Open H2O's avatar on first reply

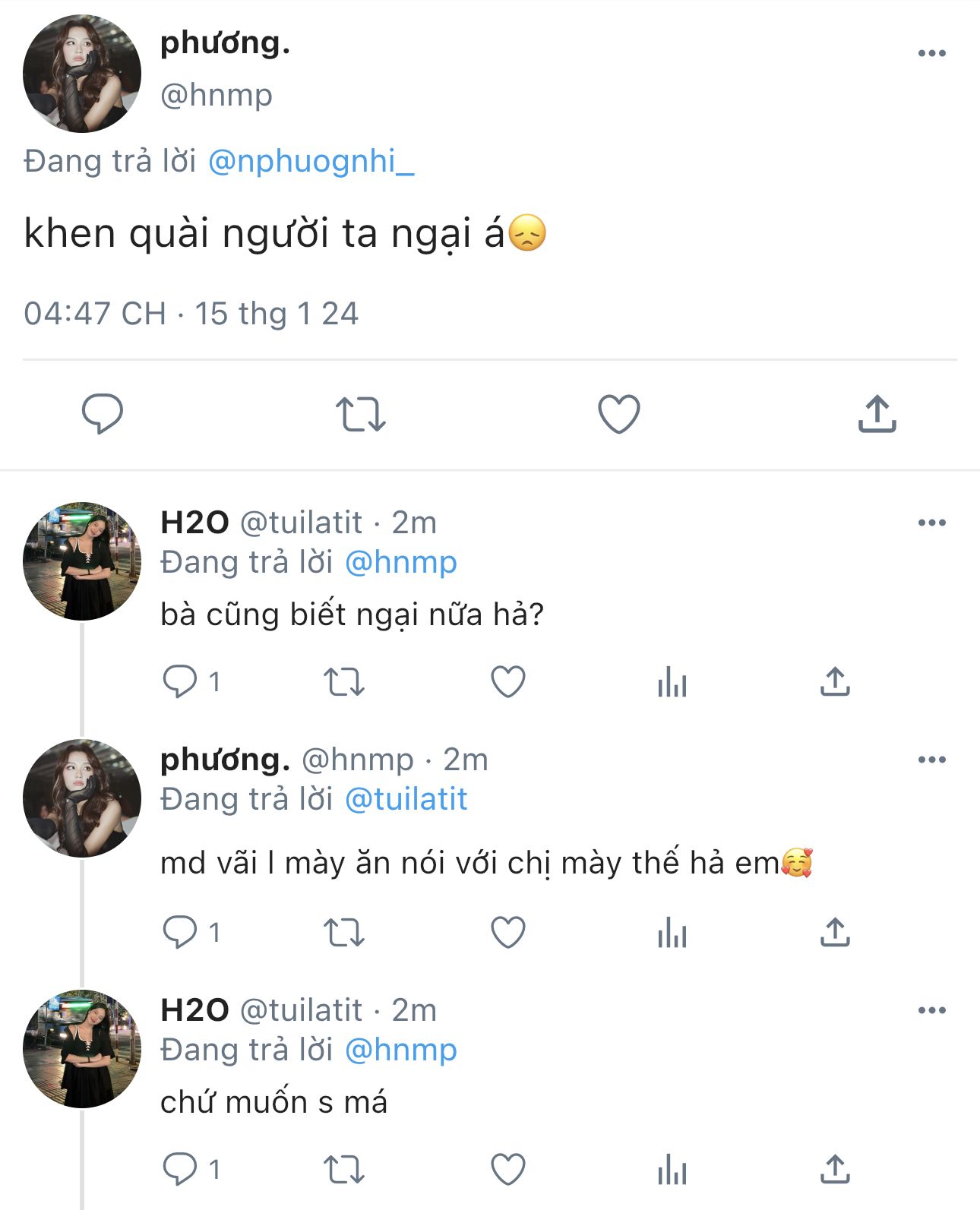[x=82, y=561]
